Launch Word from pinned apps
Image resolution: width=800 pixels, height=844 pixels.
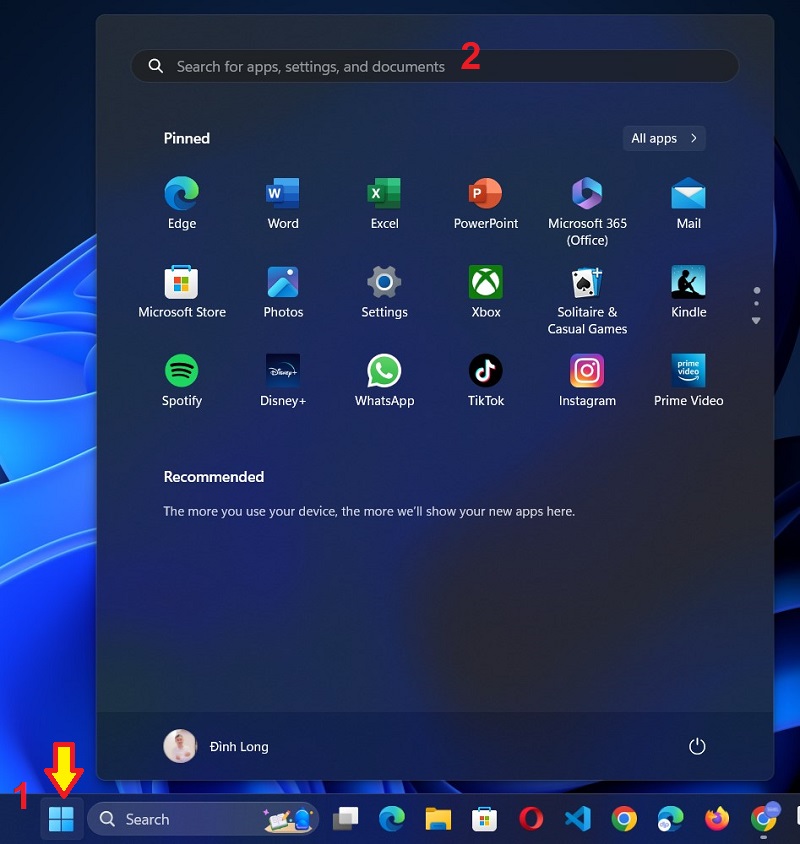[x=283, y=203]
